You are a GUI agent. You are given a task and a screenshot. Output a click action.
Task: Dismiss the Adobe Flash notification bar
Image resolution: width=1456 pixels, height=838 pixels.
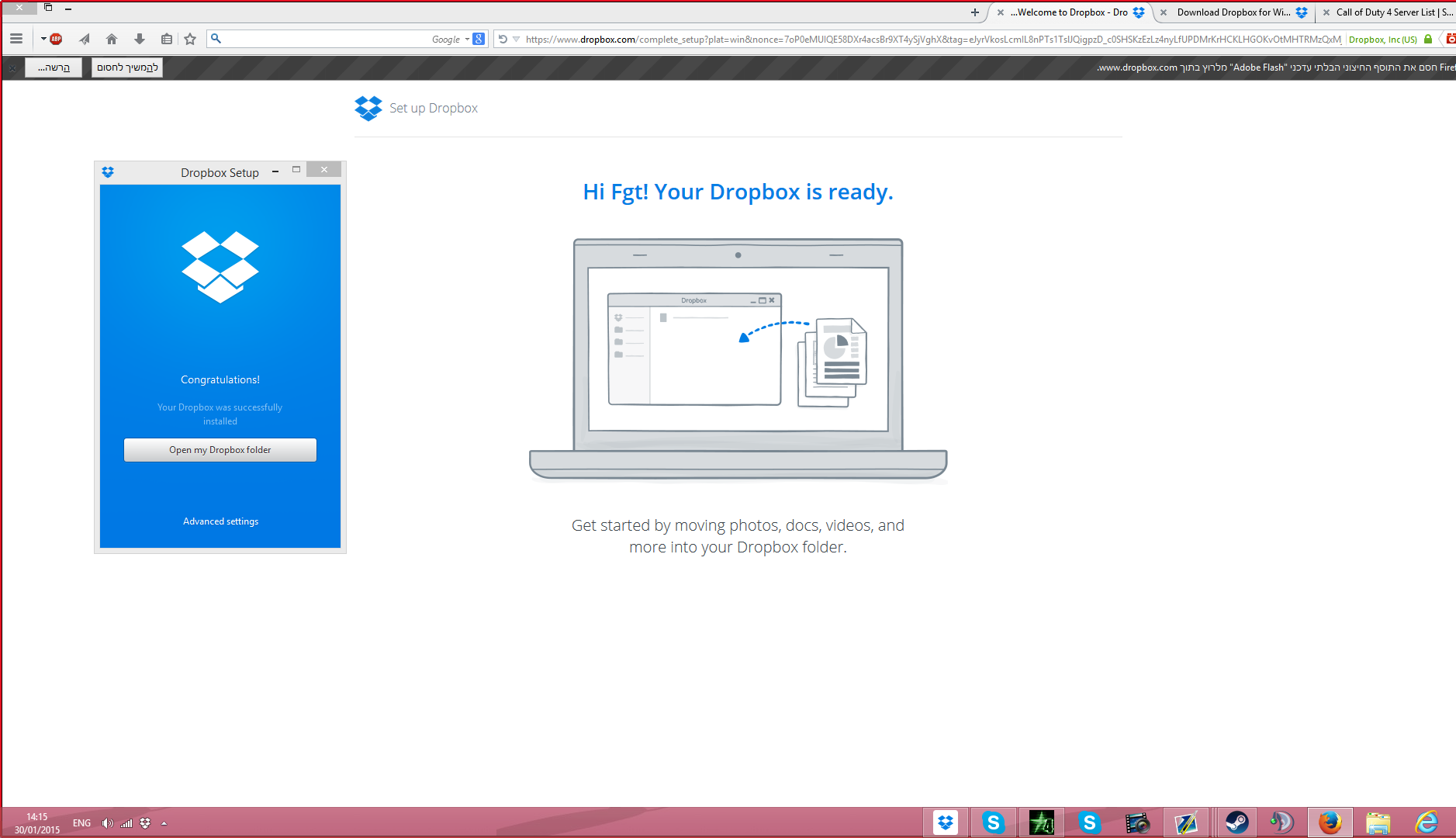[x=12, y=68]
